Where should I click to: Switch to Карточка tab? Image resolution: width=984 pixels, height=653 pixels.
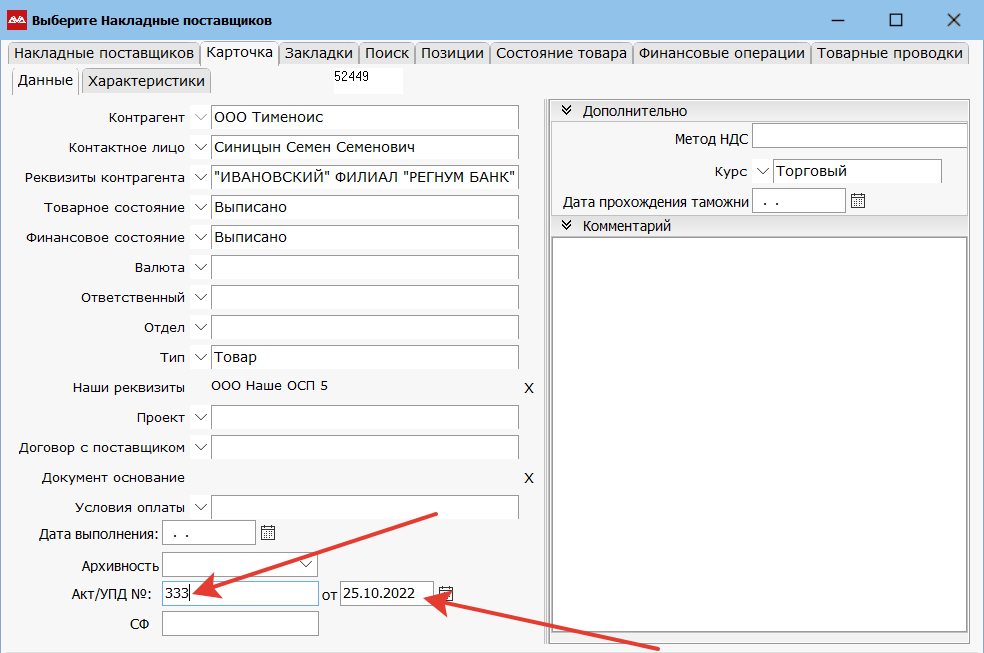(x=239, y=53)
